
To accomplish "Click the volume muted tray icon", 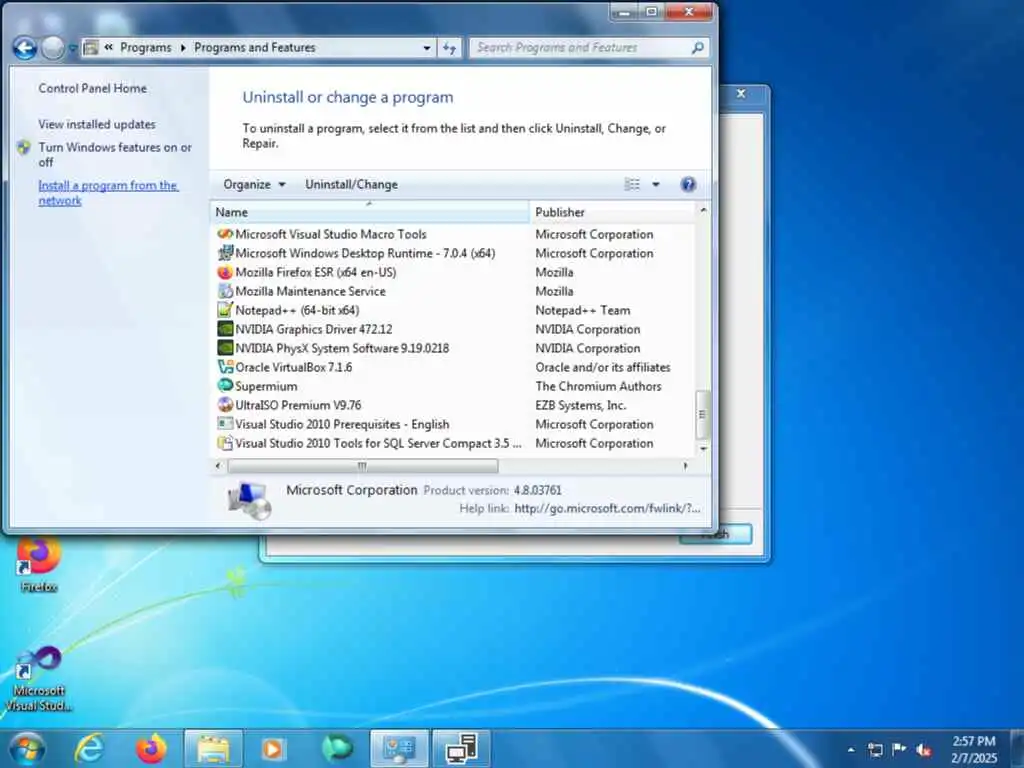I will [923, 750].
